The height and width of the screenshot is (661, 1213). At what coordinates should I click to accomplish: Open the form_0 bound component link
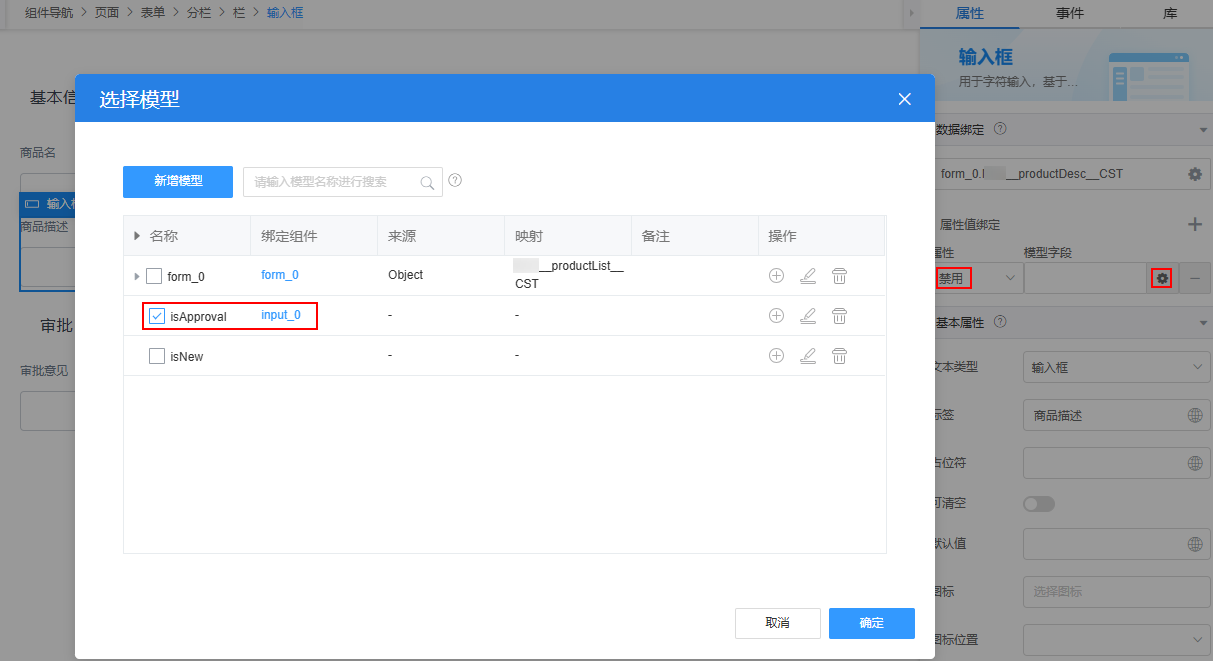[280, 275]
